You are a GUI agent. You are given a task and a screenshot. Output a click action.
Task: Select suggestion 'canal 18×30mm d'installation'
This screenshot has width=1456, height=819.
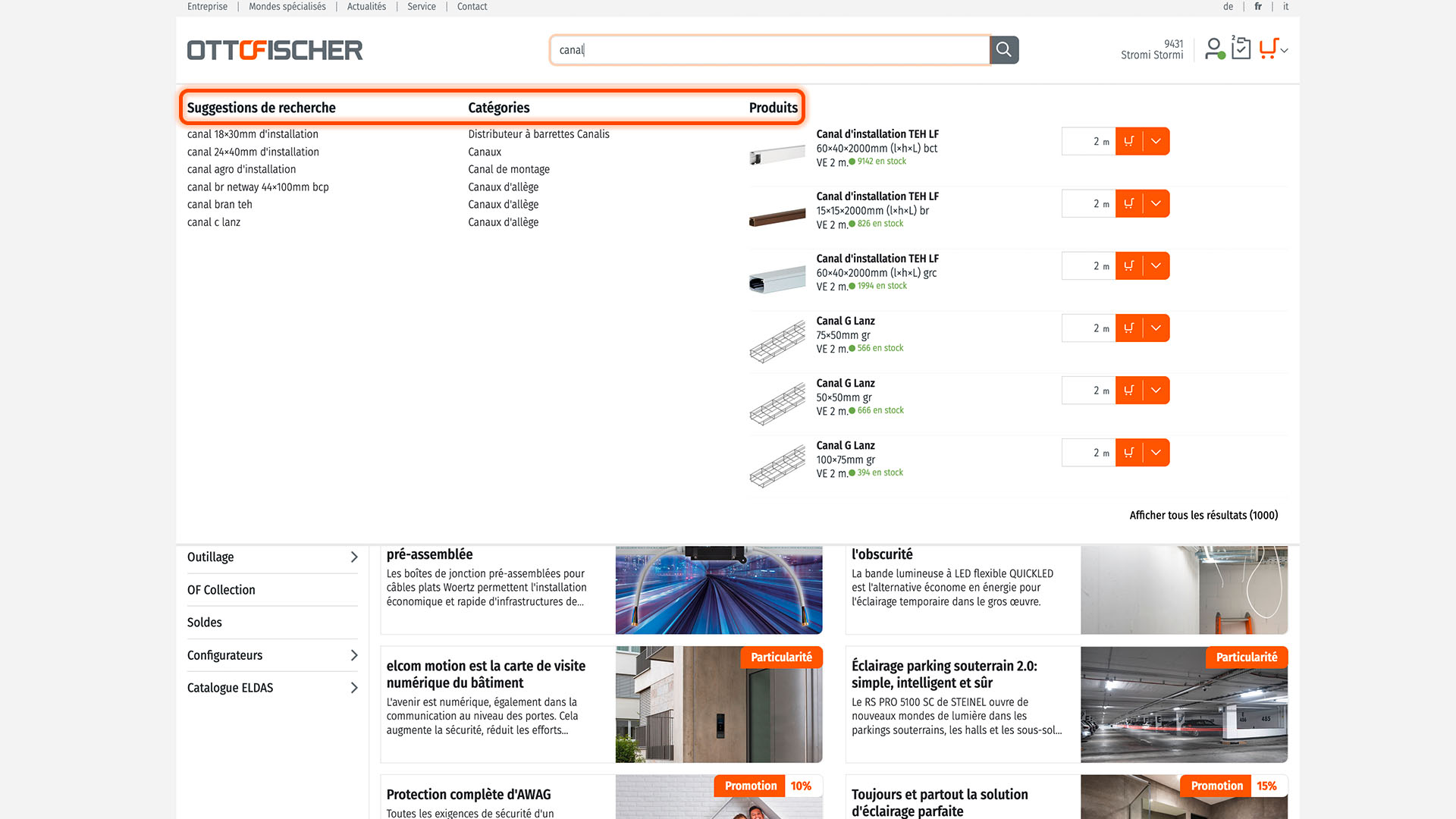[x=253, y=134]
